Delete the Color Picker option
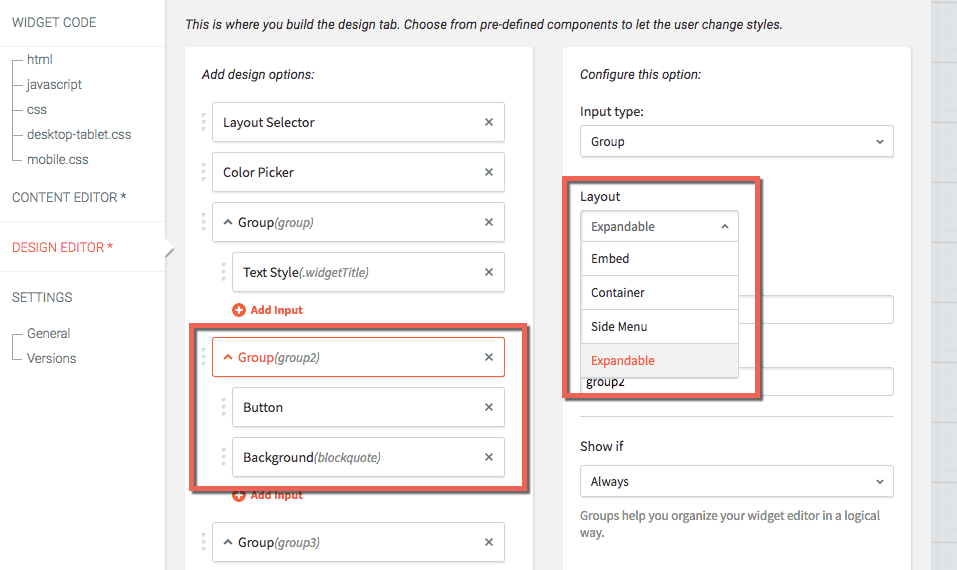The image size is (957, 570). point(489,172)
